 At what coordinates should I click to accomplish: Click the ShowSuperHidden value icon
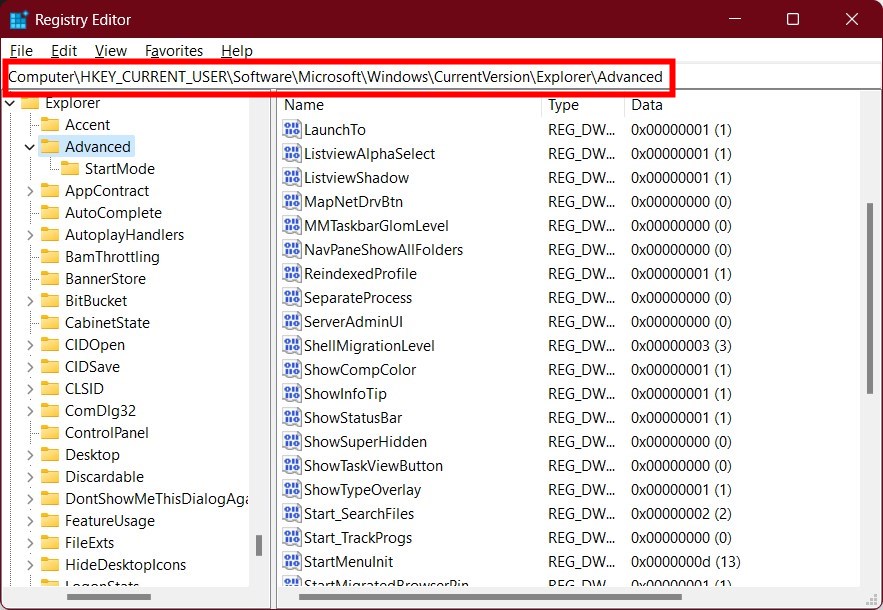[x=292, y=441]
